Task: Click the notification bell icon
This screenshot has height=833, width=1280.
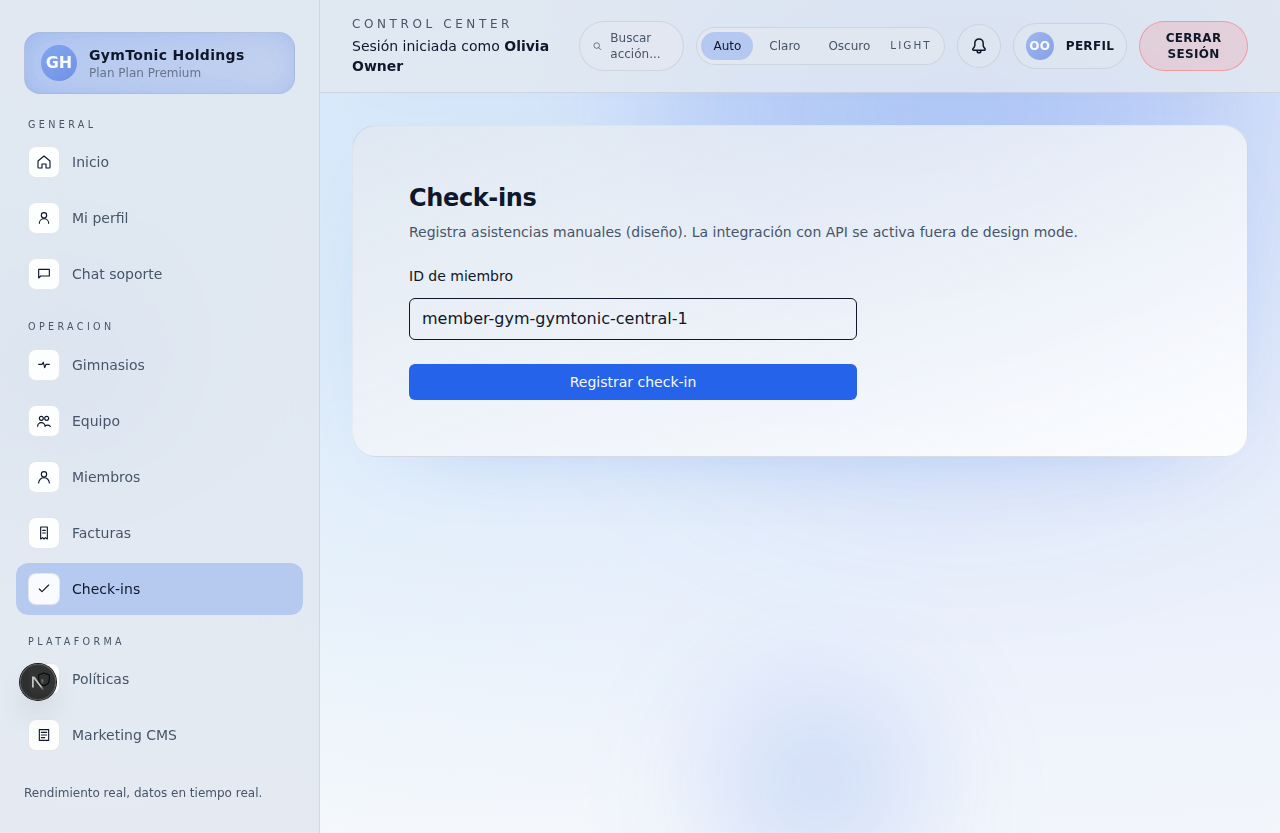Action: point(978,45)
